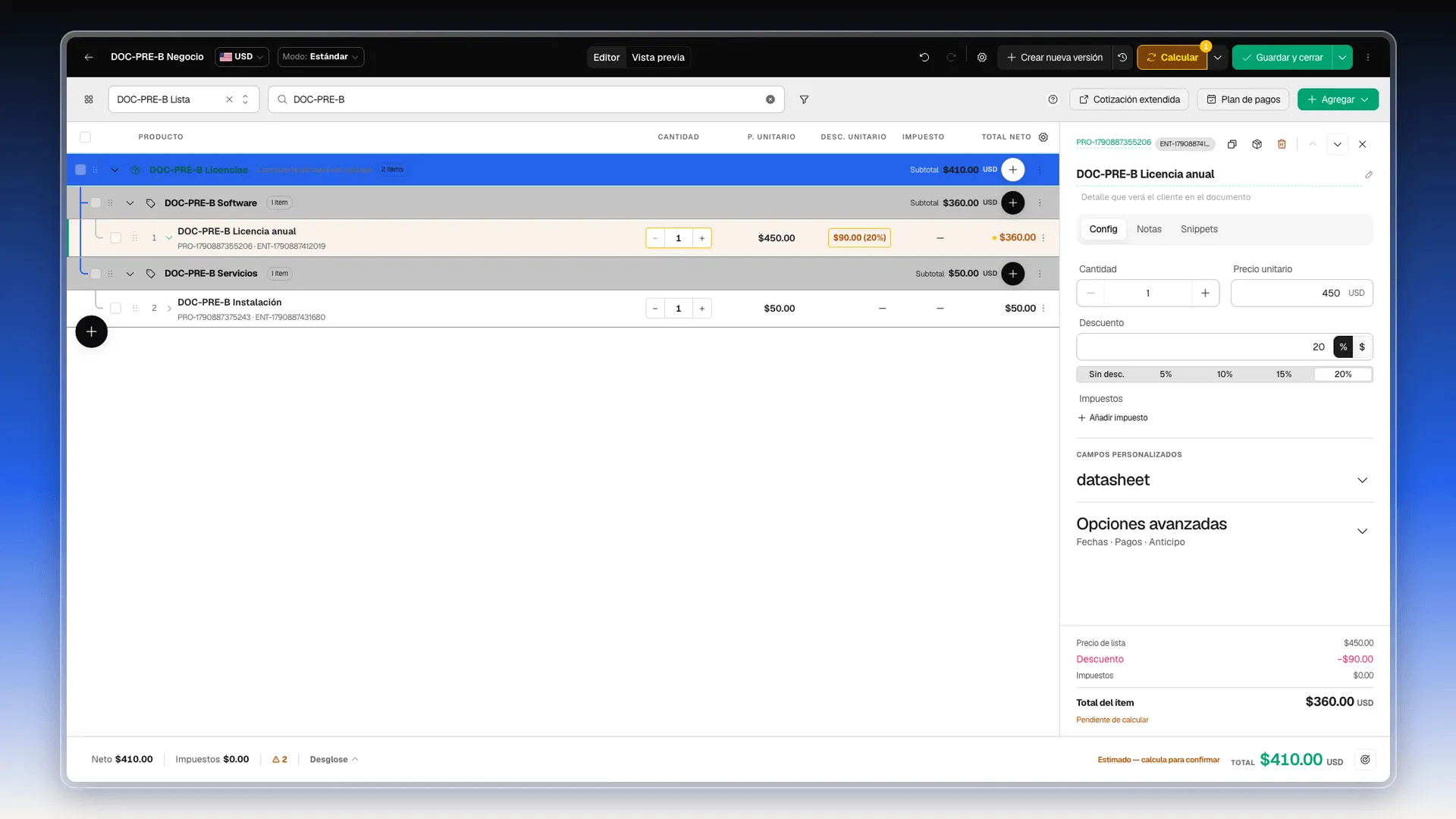
Task: Open the Snippets tab
Action: pyautogui.click(x=1199, y=229)
